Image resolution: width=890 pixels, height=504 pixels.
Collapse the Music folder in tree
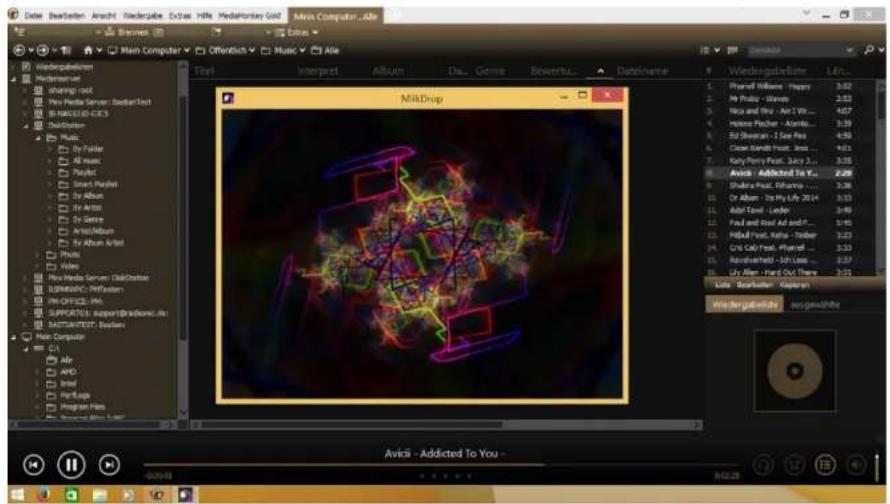pos(39,137)
